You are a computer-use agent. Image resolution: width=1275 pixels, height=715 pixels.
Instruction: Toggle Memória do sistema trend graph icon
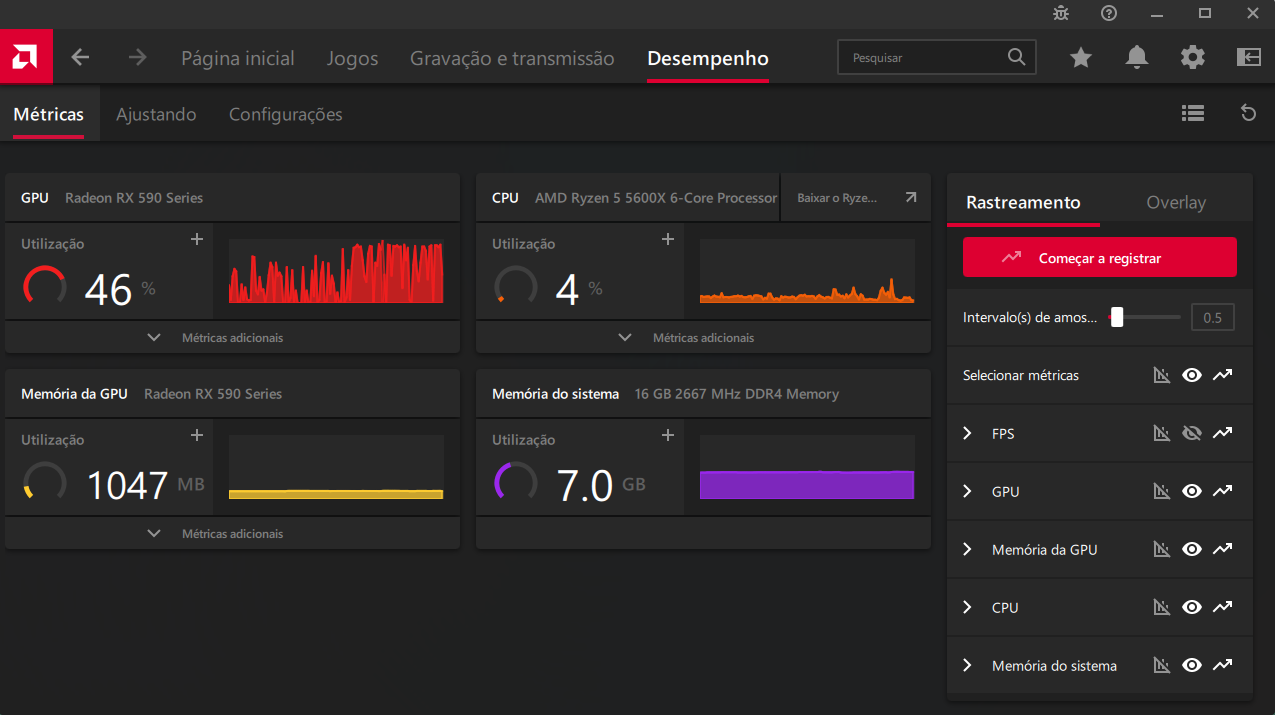point(1222,666)
